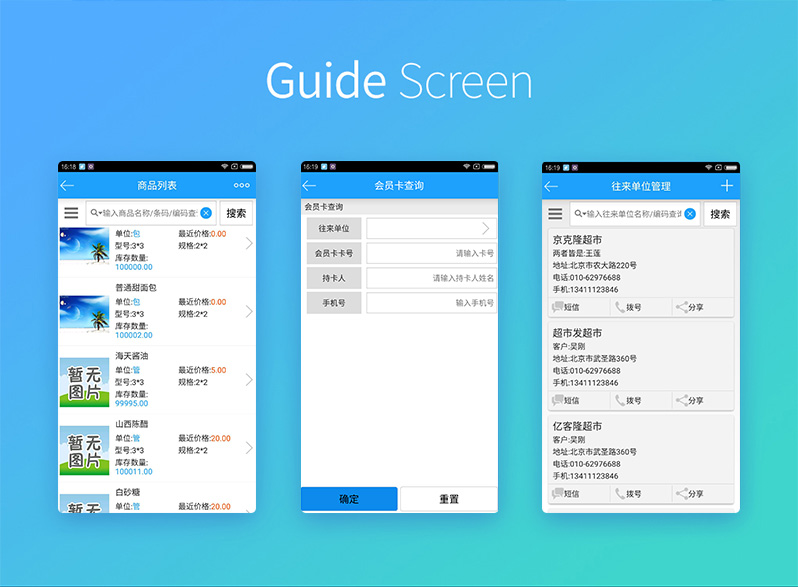This screenshot has width=798, height=587.
Task: Open the hamburger menu in 往来单位管理
Action: 555,213
